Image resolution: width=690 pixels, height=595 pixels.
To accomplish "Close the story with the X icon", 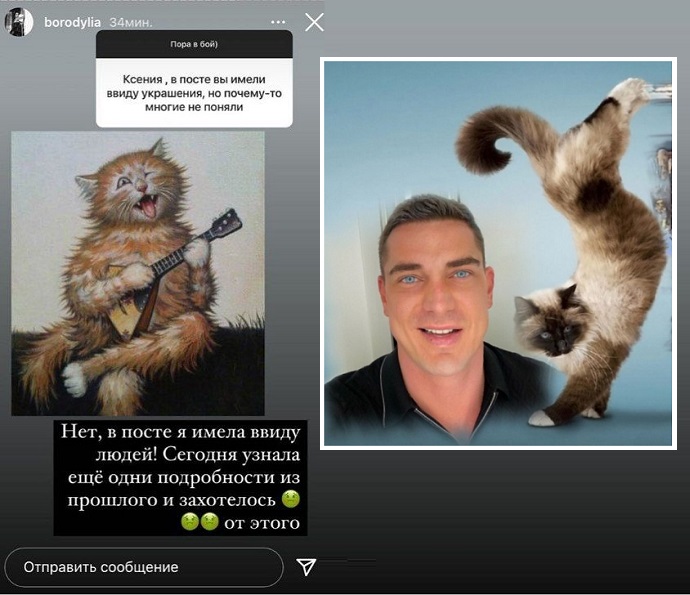I will [x=314, y=22].
